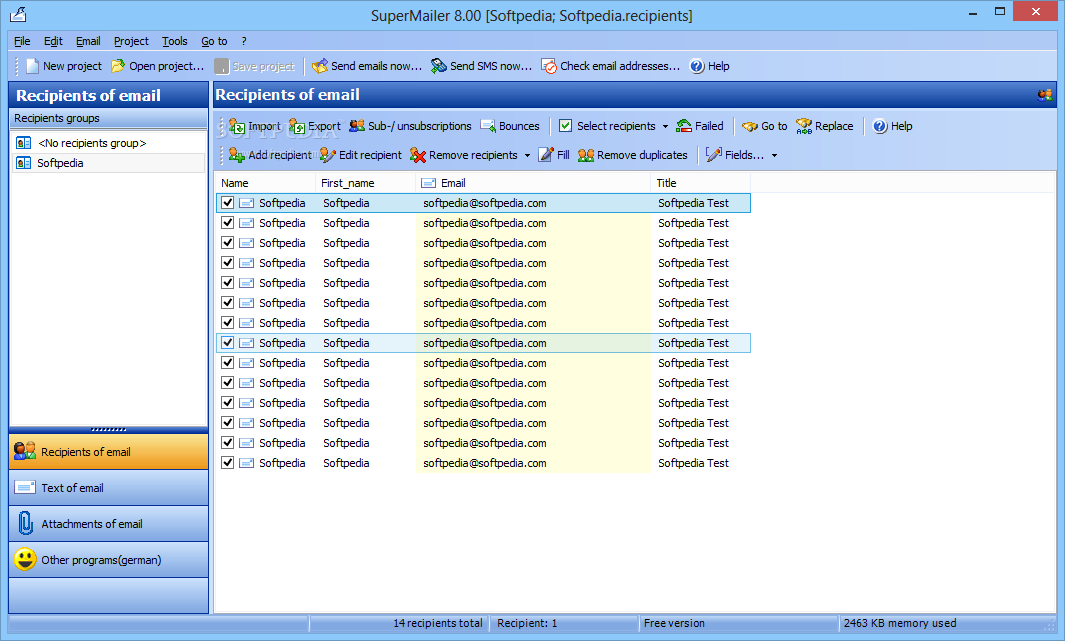Expand the Remove recipients dropdown arrow
Viewport: 1065px width, 641px height.
click(527, 155)
